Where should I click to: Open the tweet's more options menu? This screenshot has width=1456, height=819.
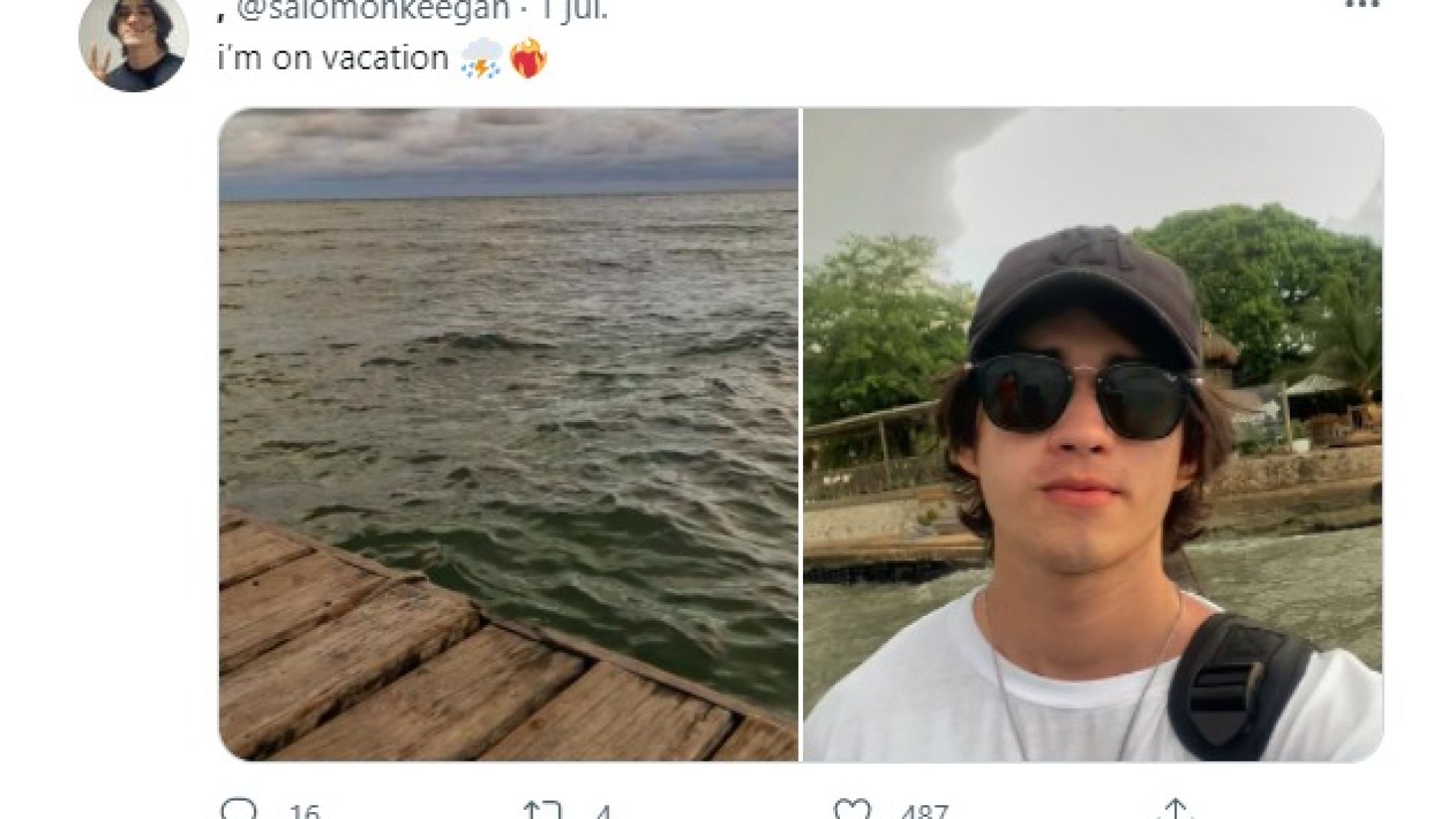[x=1362, y=5]
